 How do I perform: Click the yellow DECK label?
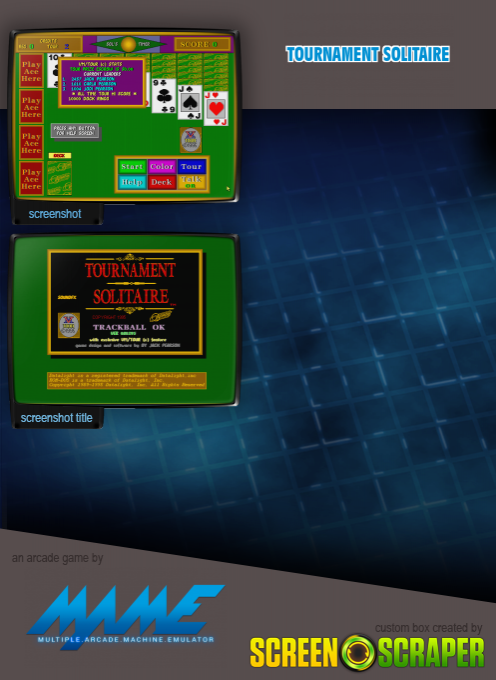coord(59,155)
